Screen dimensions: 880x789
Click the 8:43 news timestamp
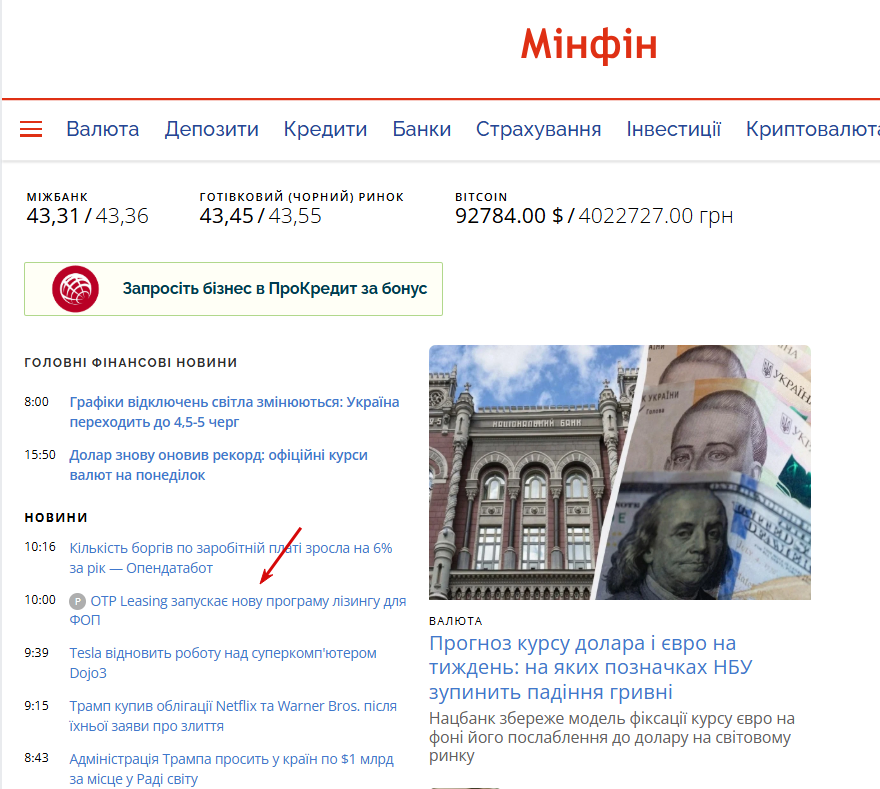click(36, 758)
